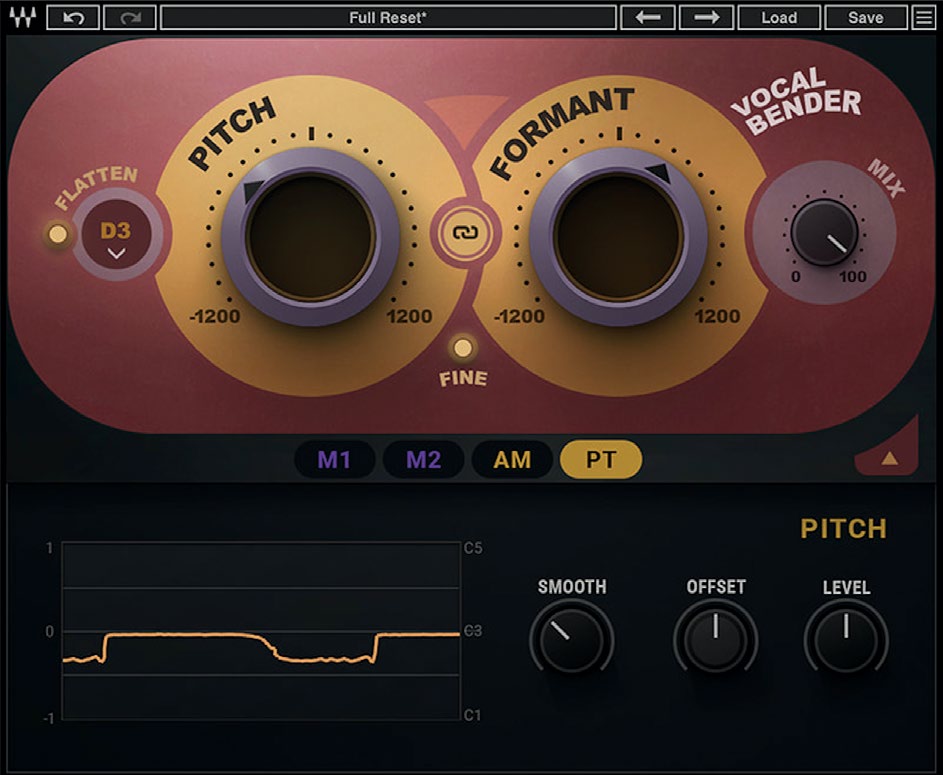
Task: Collapse the modulation panel triangle
Action: point(889,459)
